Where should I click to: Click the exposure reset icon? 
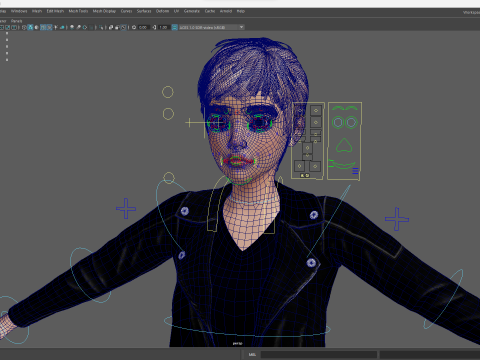tap(134, 27)
